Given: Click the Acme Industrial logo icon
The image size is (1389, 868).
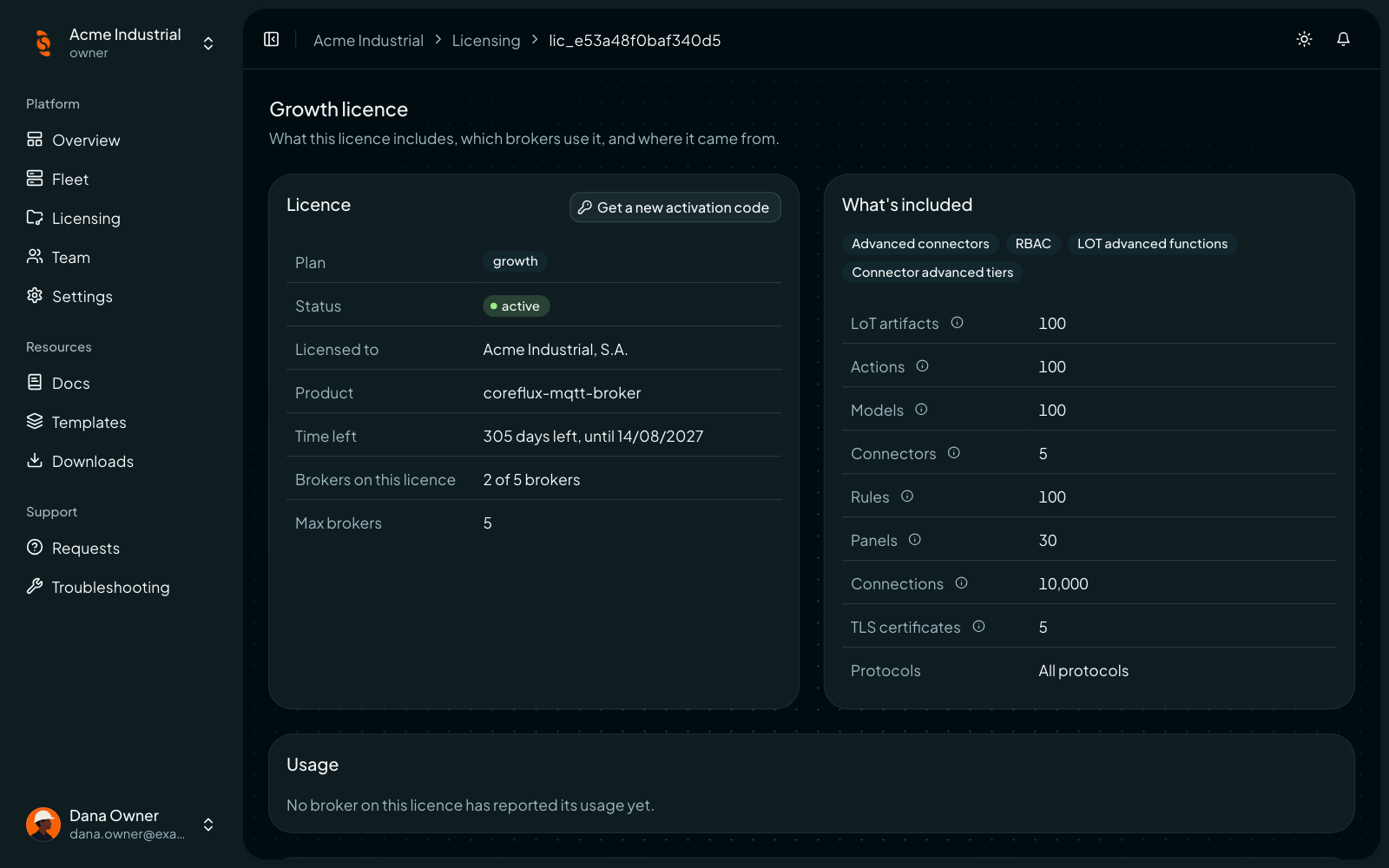Looking at the screenshot, I should [x=43, y=43].
